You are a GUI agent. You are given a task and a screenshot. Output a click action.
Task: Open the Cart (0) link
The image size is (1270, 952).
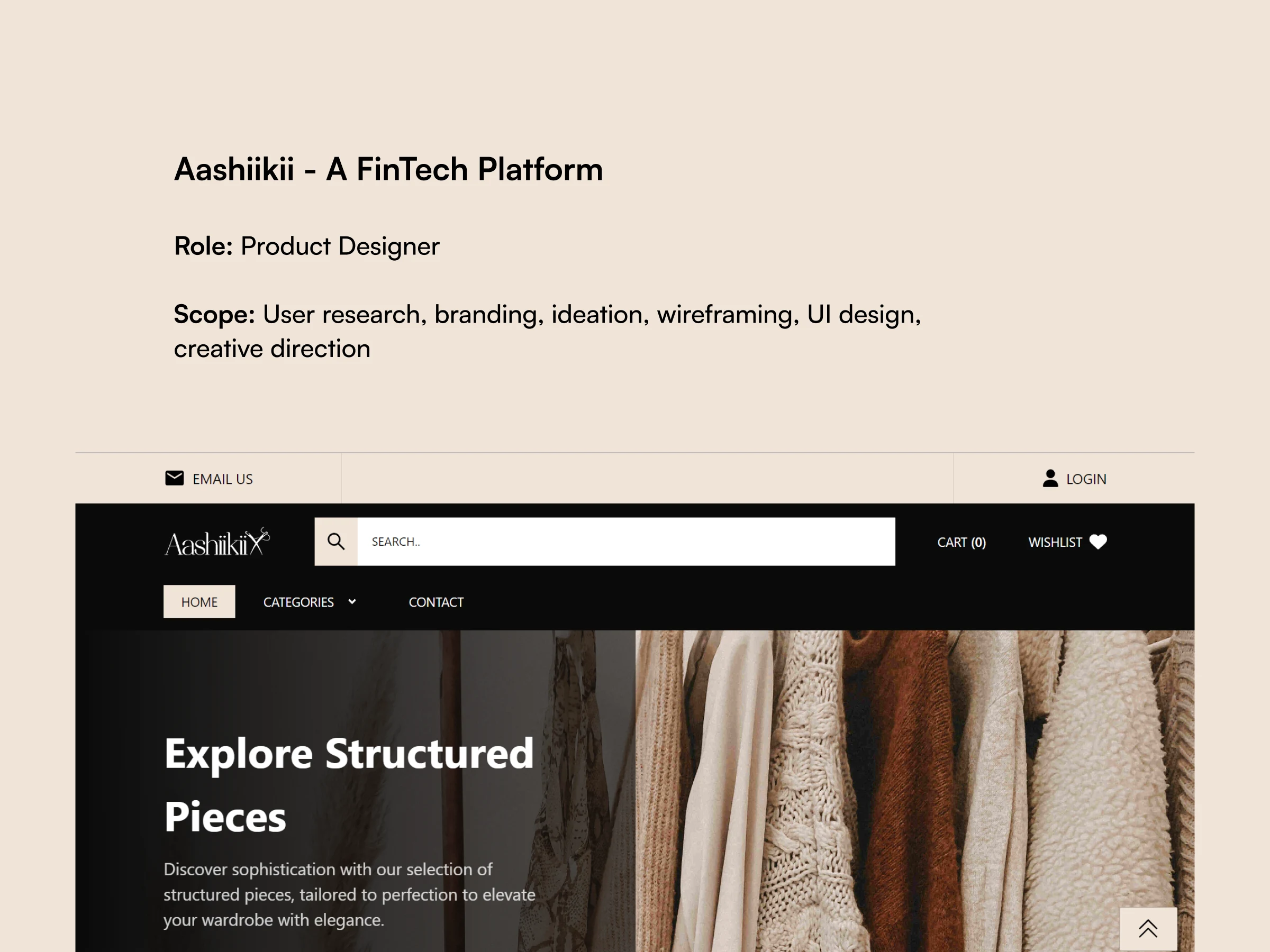tap(961, 542)
